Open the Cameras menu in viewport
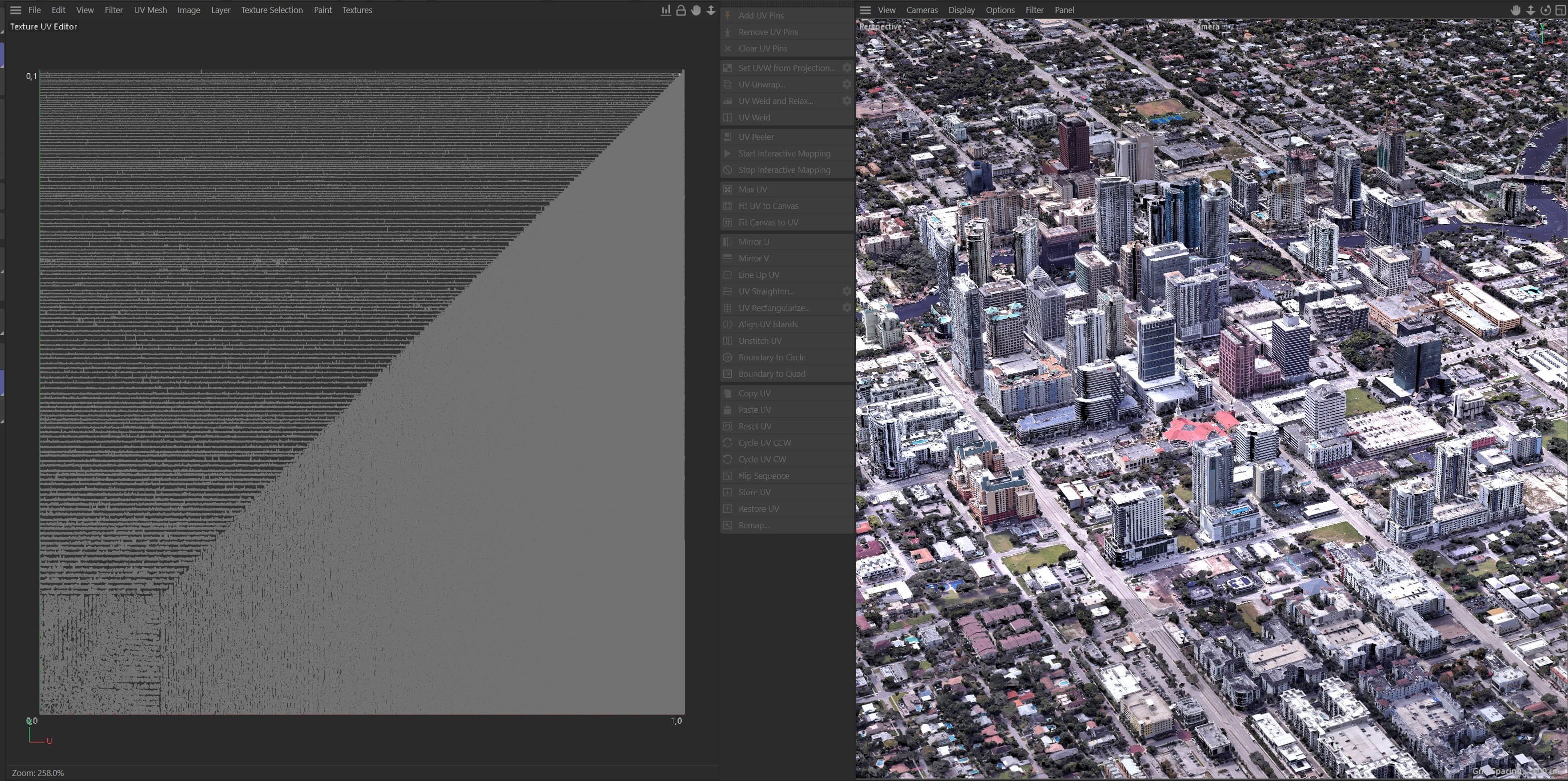1568x781 pixels. tap(922, 9)
